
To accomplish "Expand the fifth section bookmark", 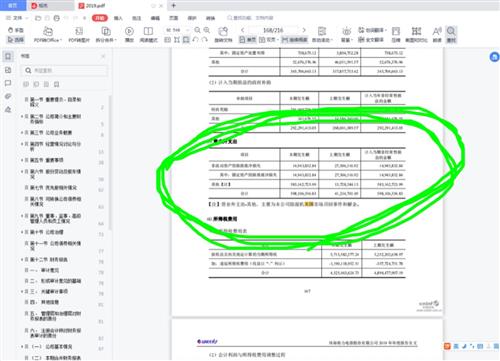I will coord(22,160).
